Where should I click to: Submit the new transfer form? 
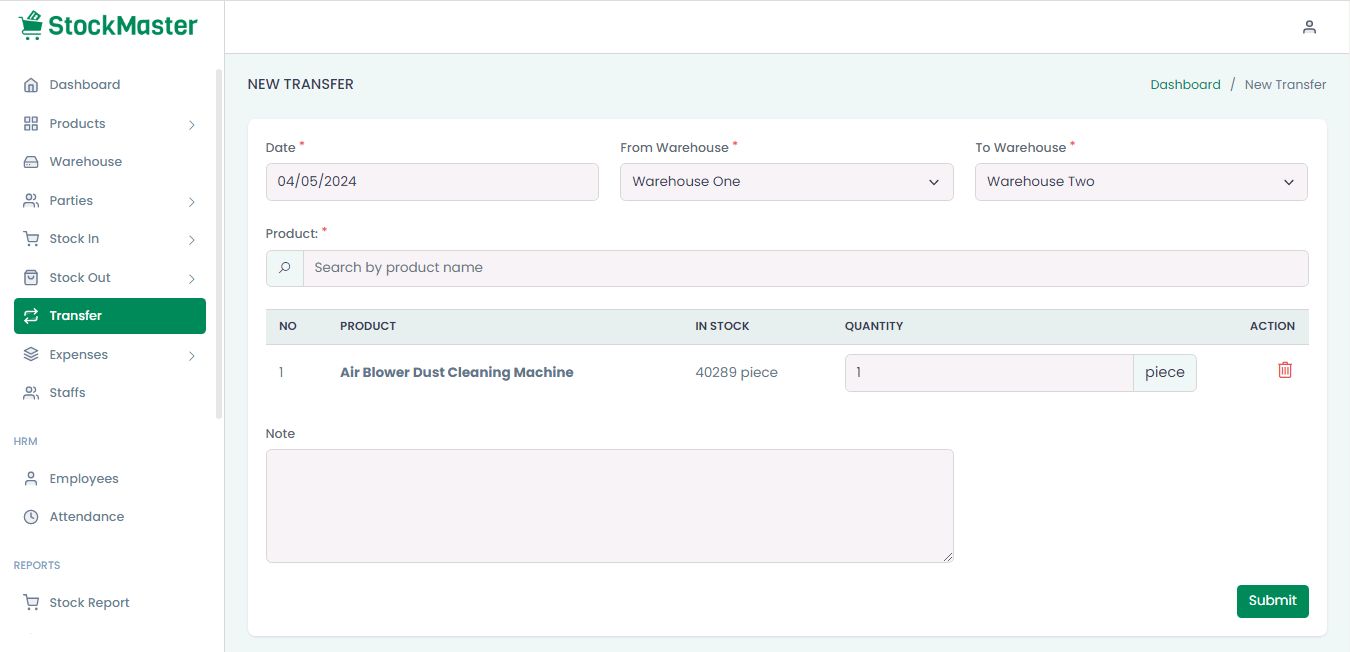point(1272,601)
